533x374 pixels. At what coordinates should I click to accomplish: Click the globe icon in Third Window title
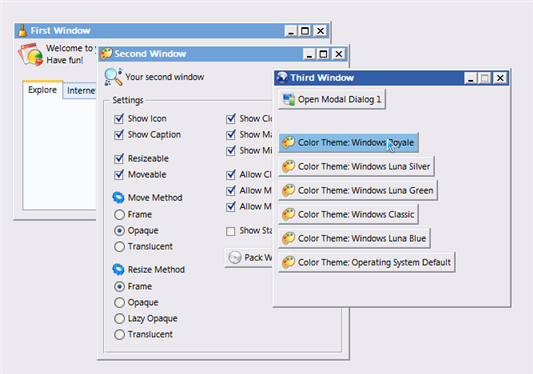pos(282,78)
